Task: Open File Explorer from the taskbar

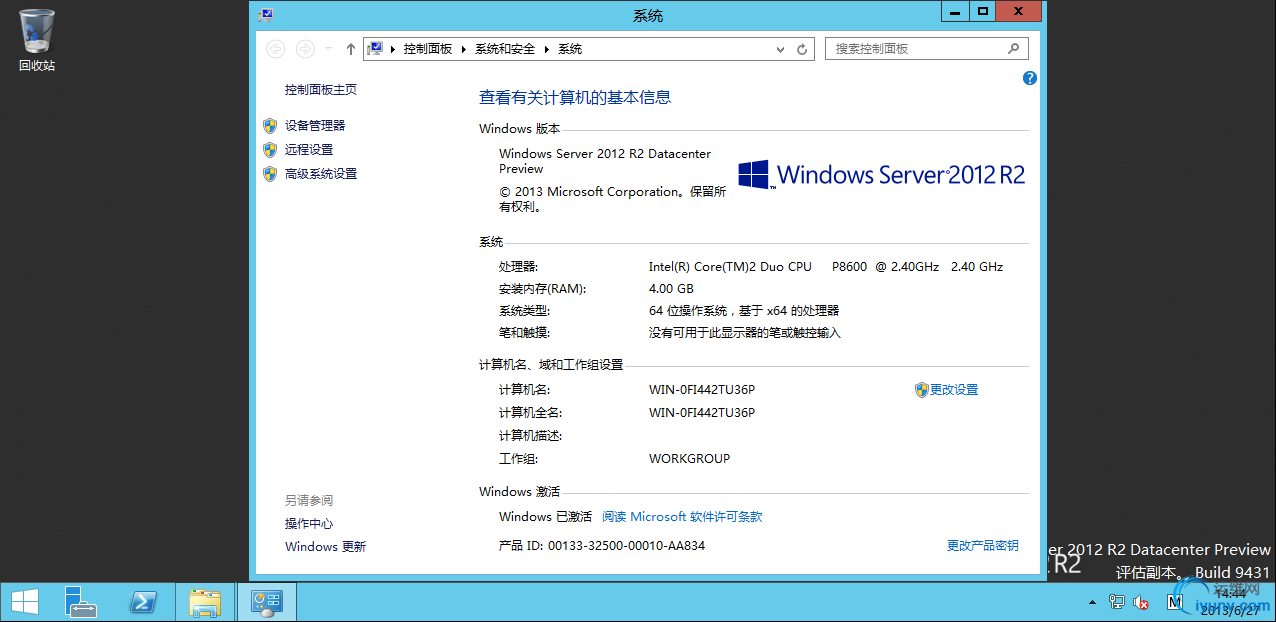Action: pos(205,602)
